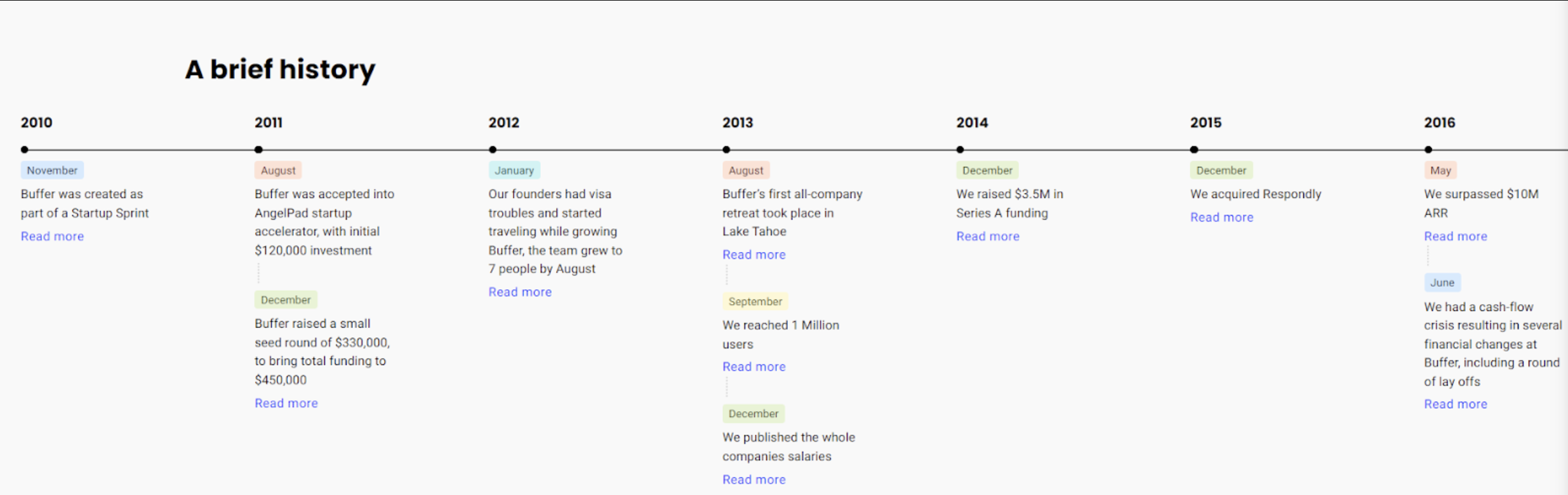Screen dimensions: 1568x495
Task: Click the 2012 timeline dot
Action: [x=493, y=150]
